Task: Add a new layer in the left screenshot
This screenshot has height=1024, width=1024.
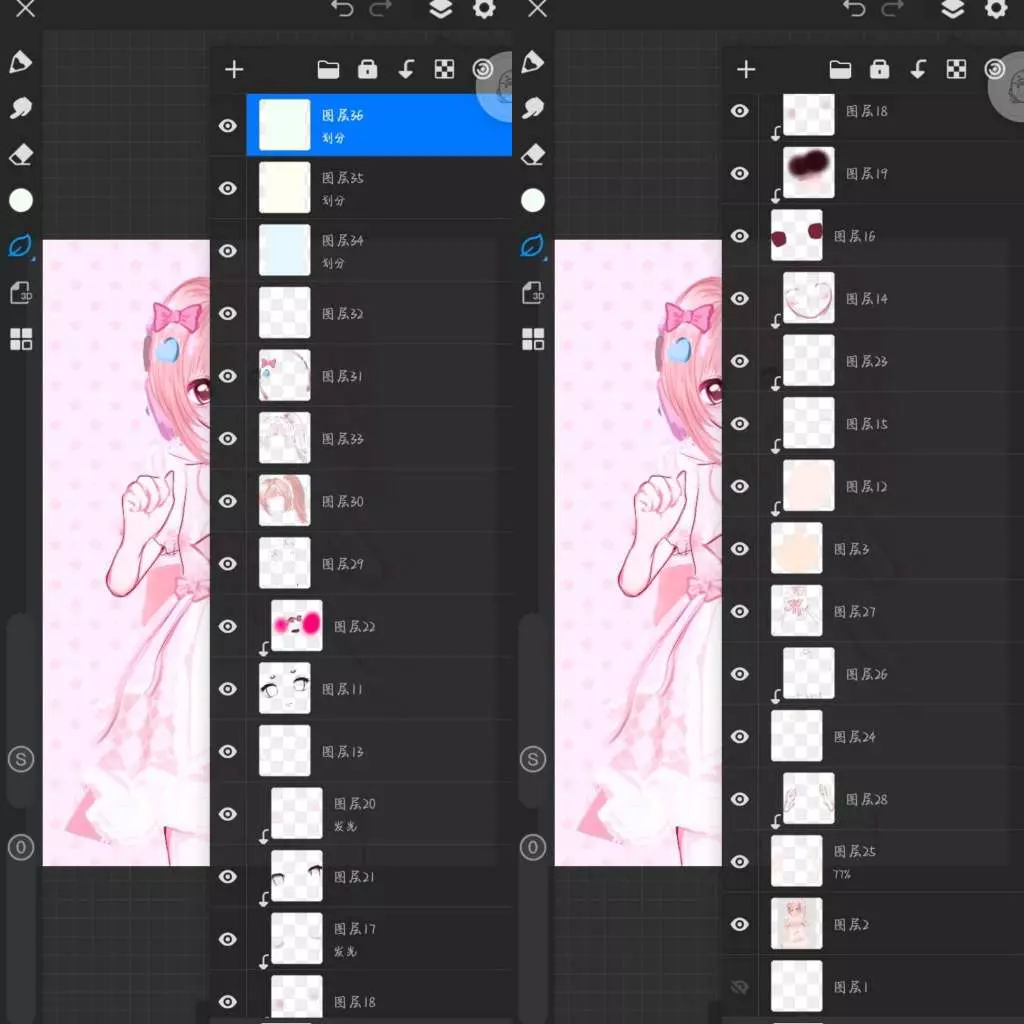Action: click(234, 69)
